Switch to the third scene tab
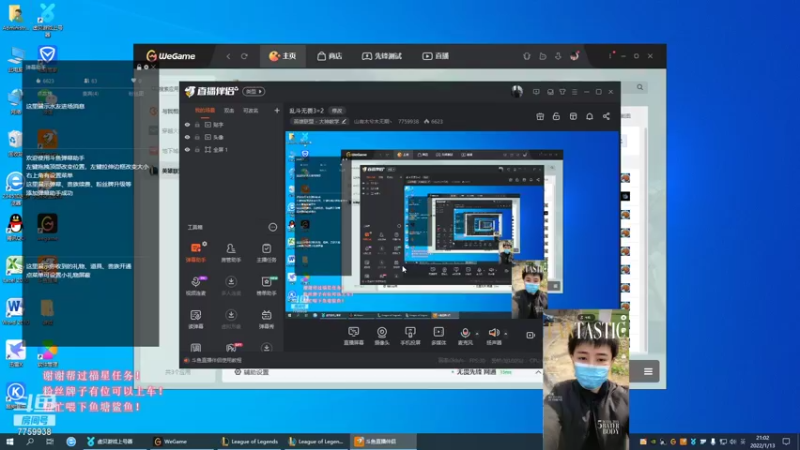Screen dimensions: 800x450 tap(251, 110)
